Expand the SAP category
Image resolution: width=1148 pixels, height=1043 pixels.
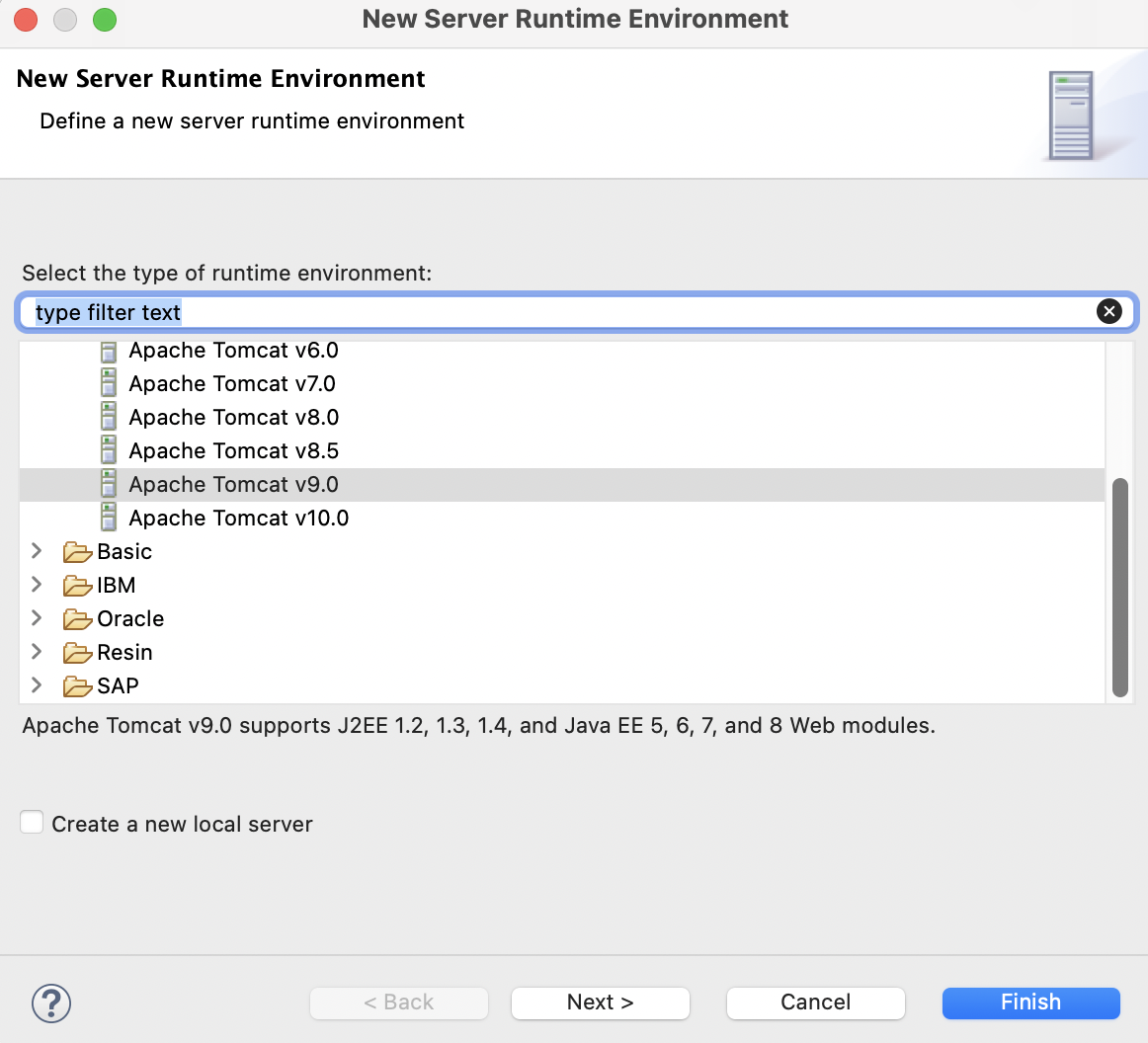[37, 685]
